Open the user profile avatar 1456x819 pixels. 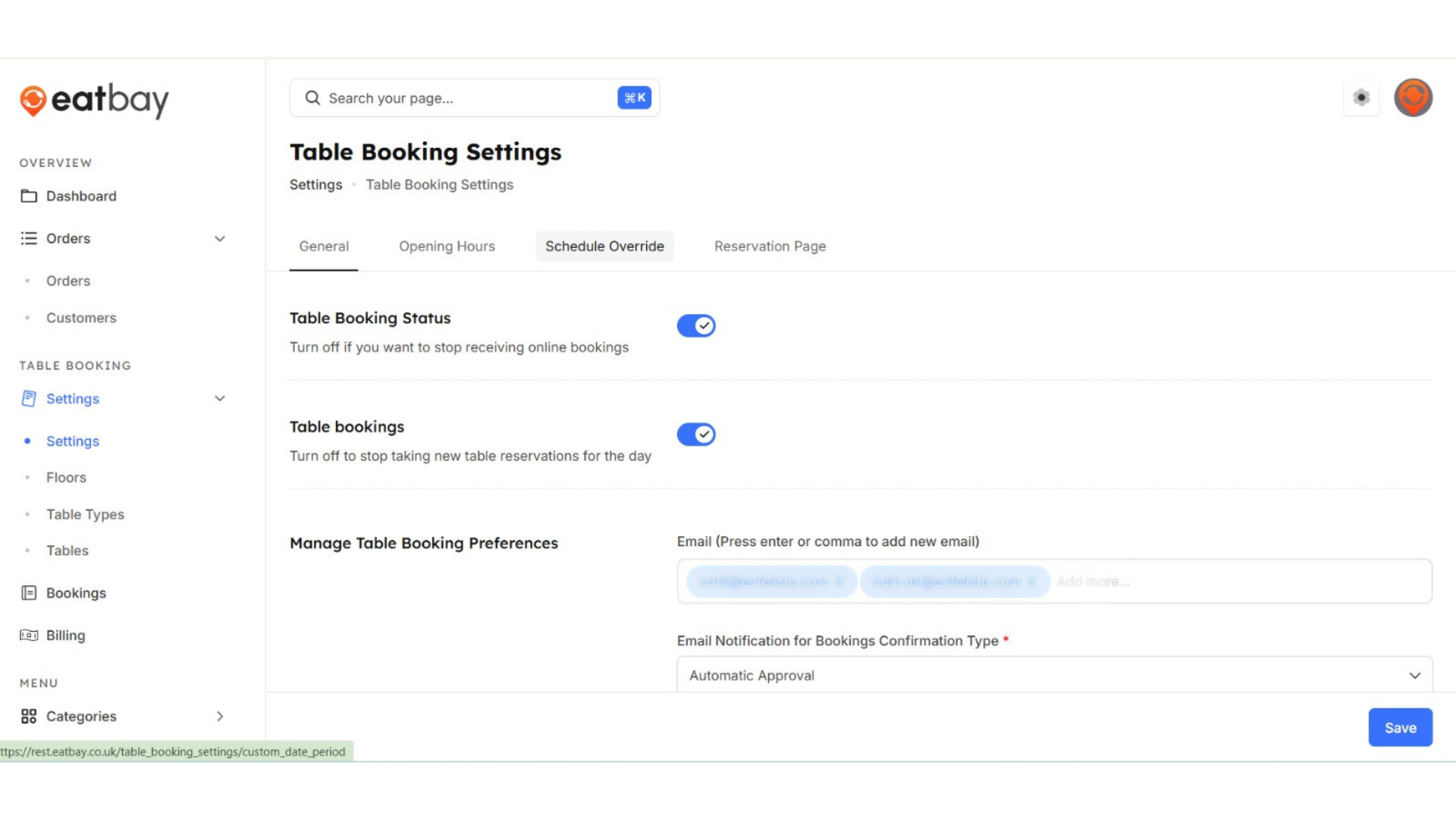pyautogui.click(x=1413, y=98)
